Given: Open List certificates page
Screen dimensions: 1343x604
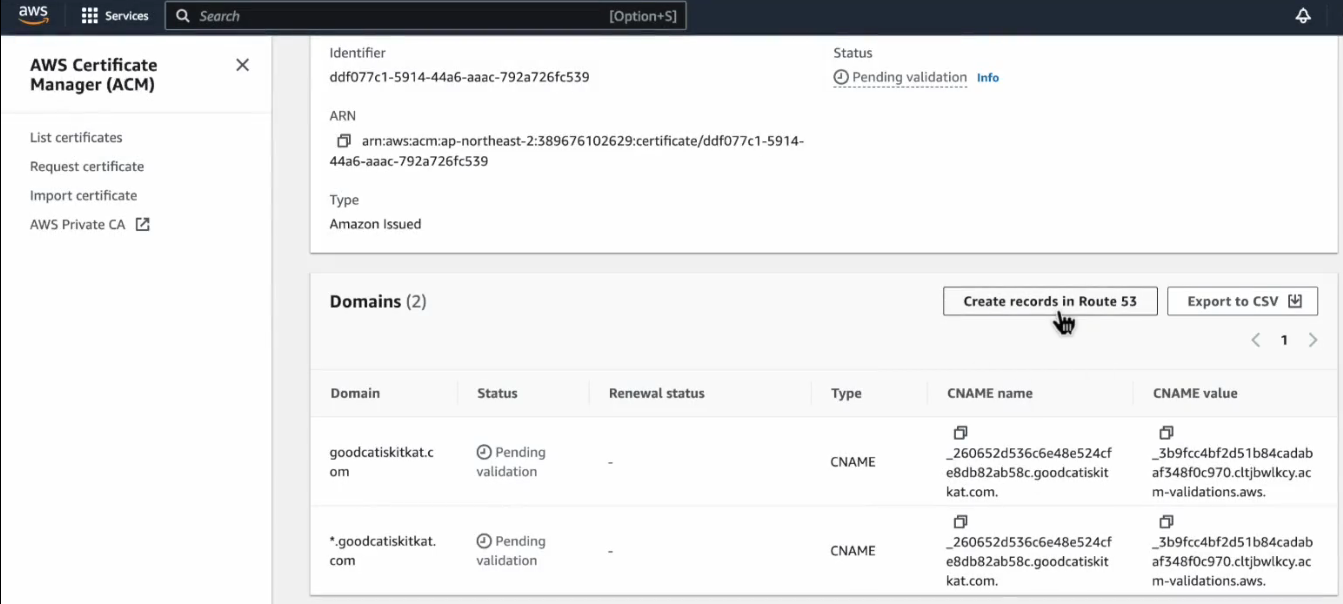Looking at the screenshot, I should tap(76, 137).
